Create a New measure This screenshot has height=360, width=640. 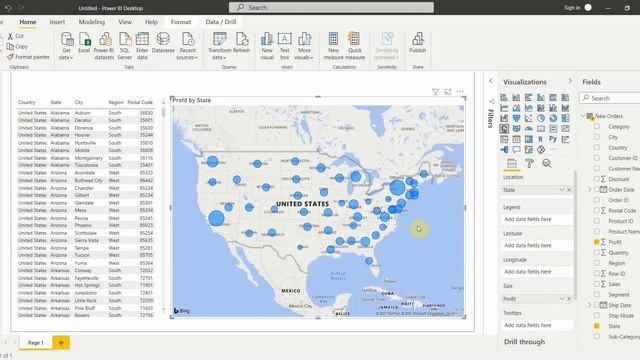(x=333, y=46)
